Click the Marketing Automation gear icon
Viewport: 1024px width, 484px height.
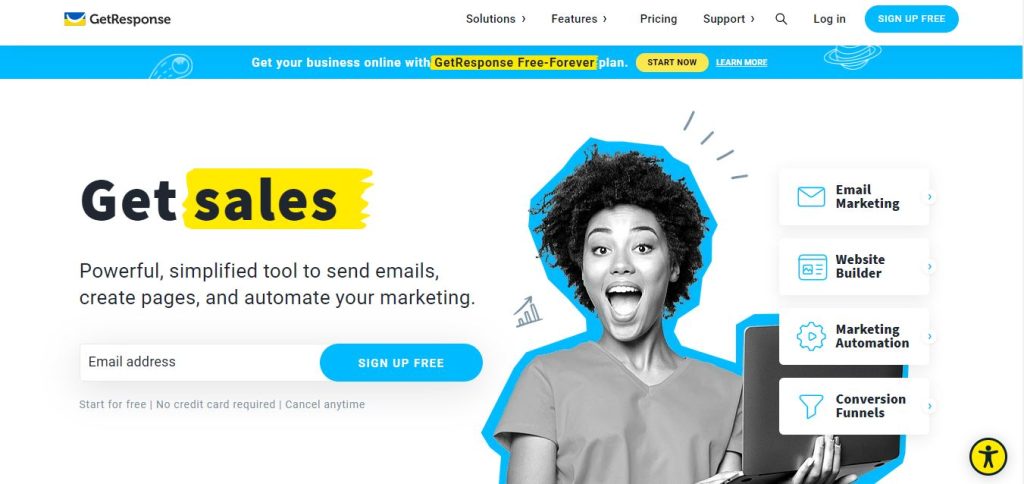pos(811,336)
